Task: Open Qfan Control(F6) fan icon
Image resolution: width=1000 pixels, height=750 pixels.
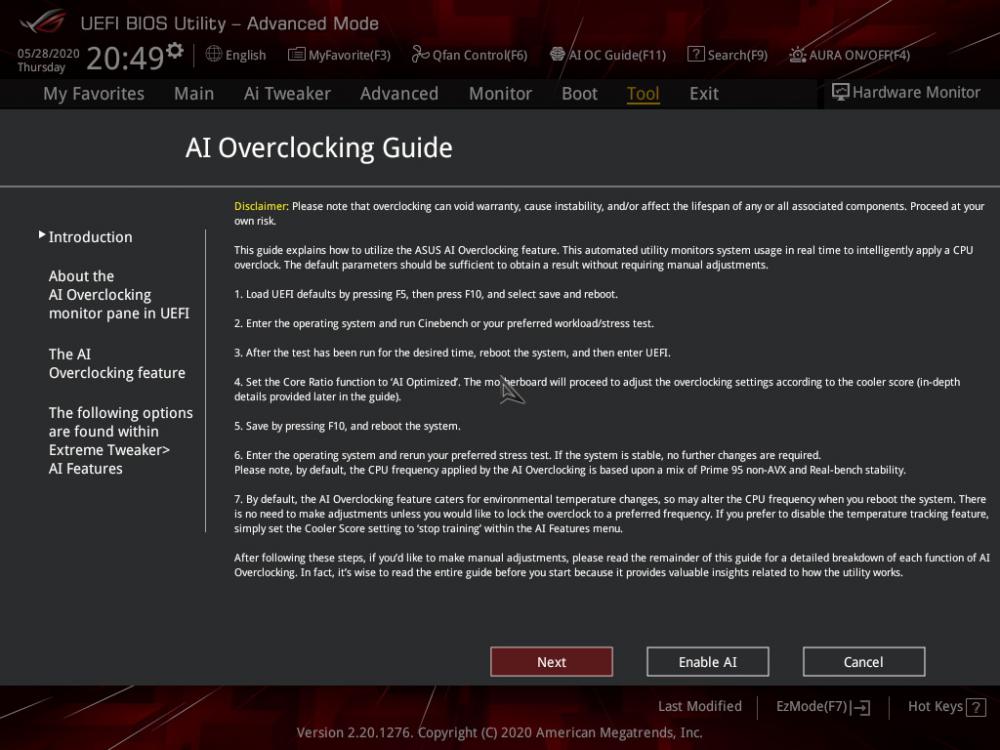Action: (420, 55)
